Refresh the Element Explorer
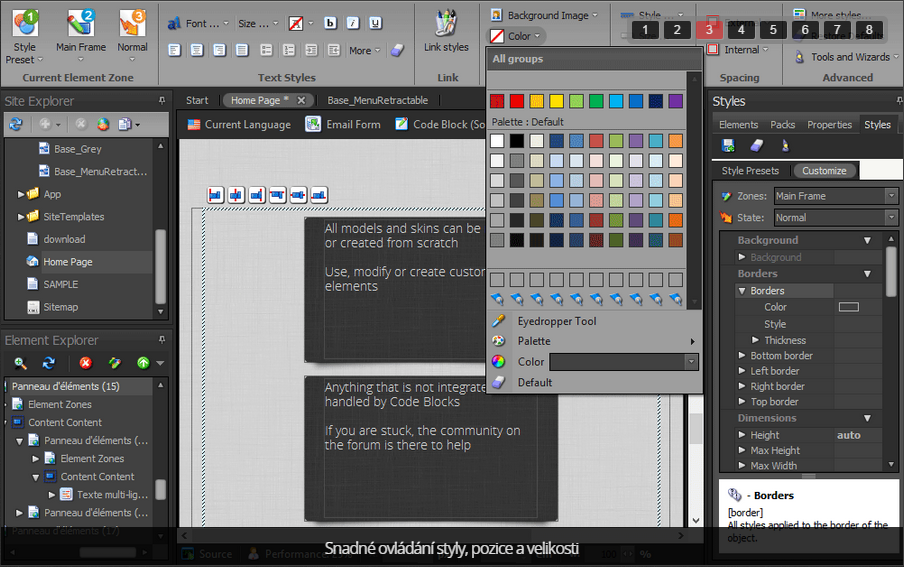The width and height of the screenshot is (904, 567). coord(49,363)
